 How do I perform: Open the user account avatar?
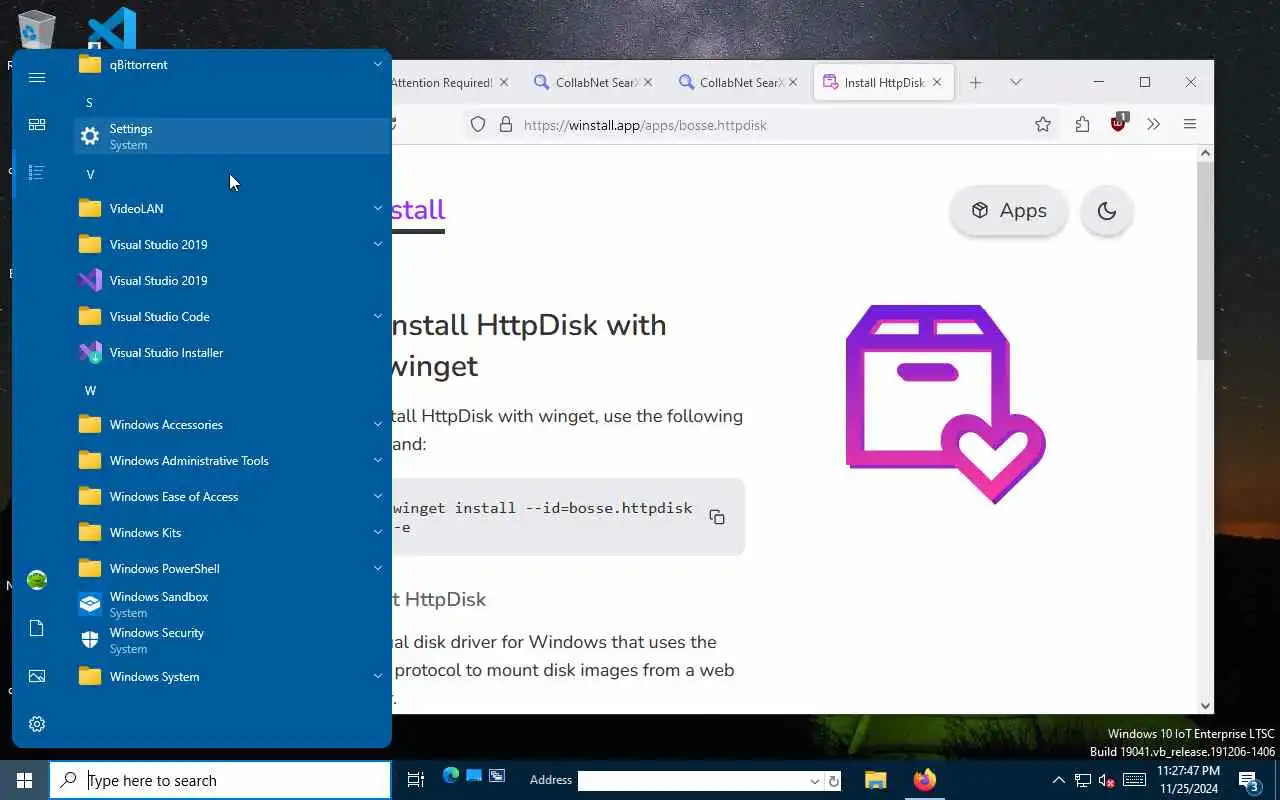click(x=37, y=580)
